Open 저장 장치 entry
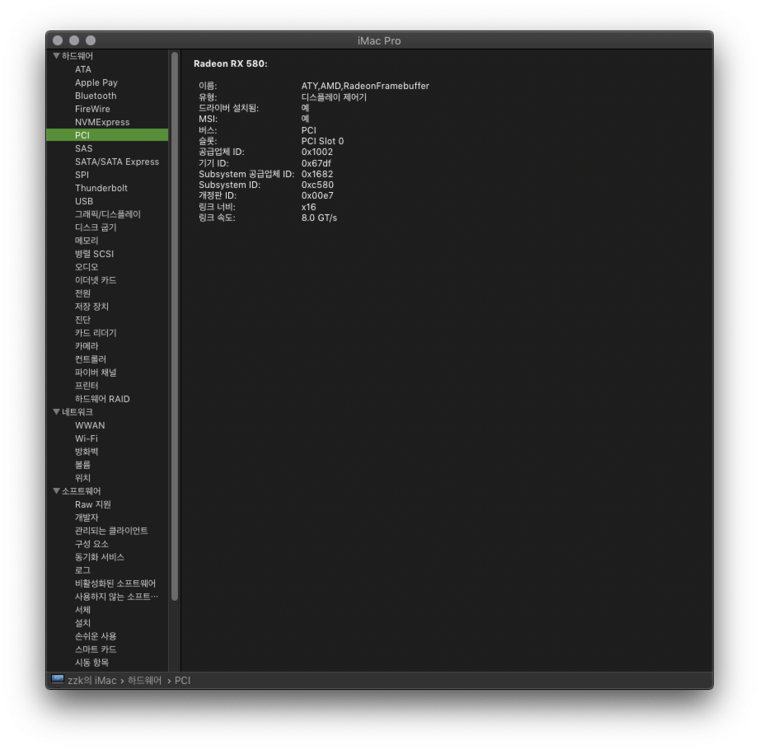 point(91,306)
